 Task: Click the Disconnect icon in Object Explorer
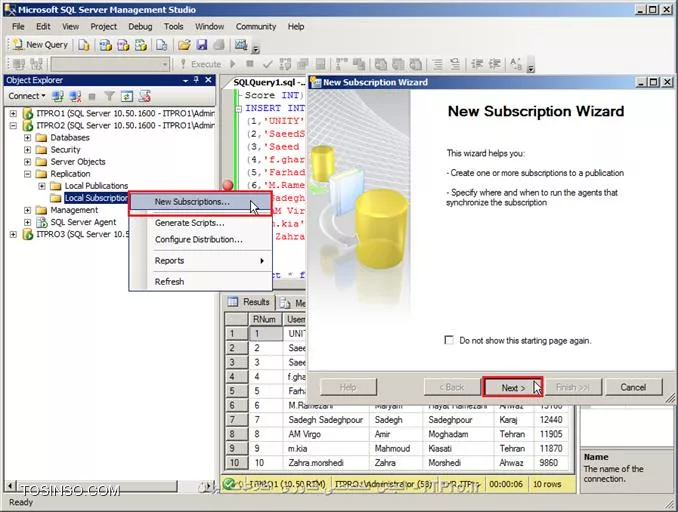75,96
